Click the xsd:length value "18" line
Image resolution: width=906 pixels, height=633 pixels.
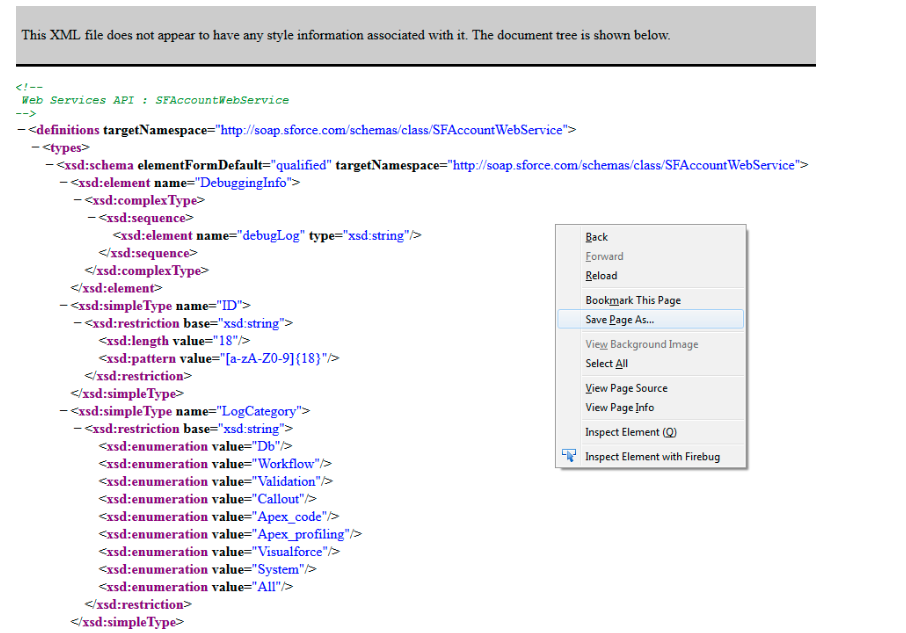coord(174,341)
